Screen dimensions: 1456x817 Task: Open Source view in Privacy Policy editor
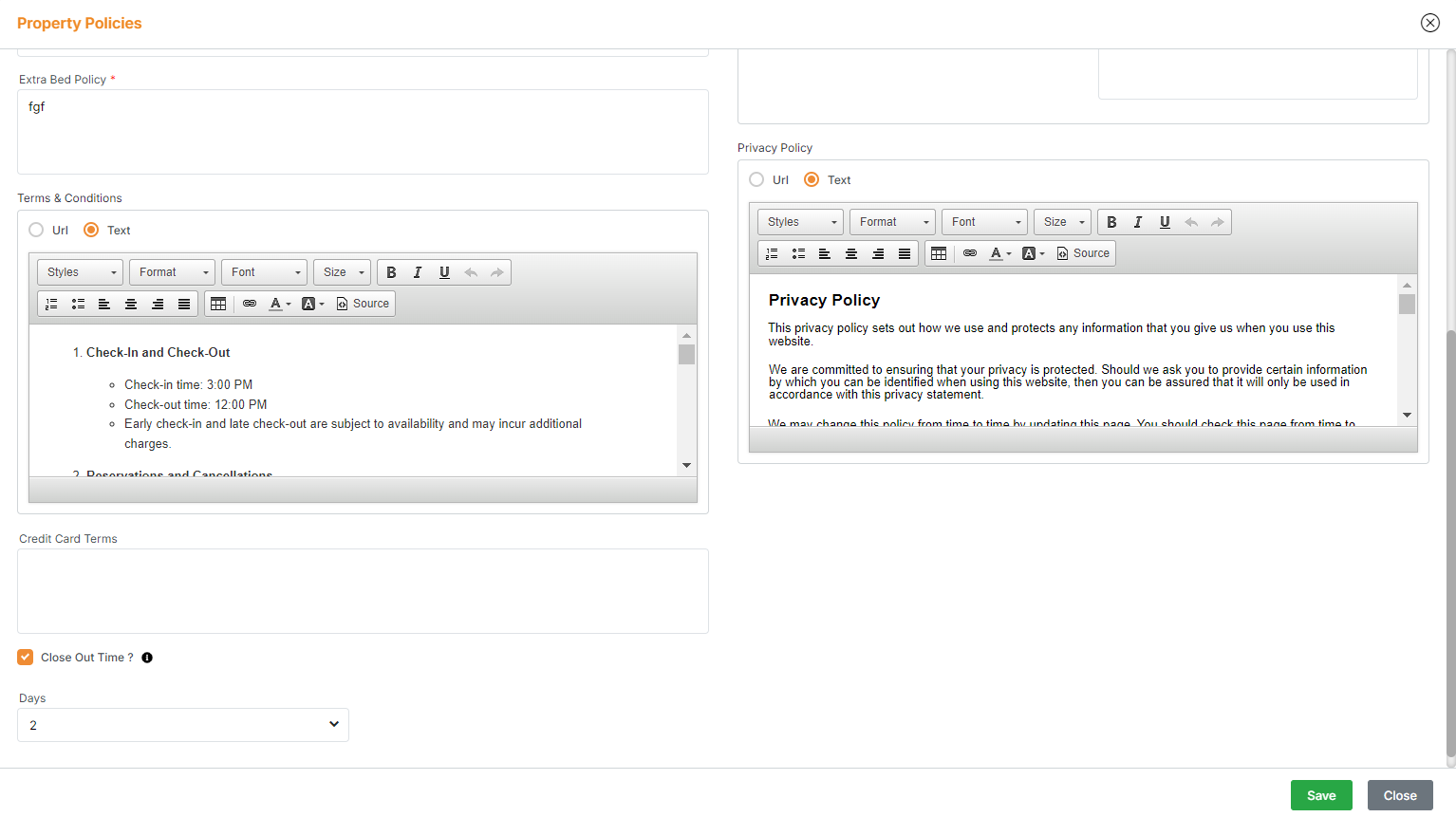1083,253
